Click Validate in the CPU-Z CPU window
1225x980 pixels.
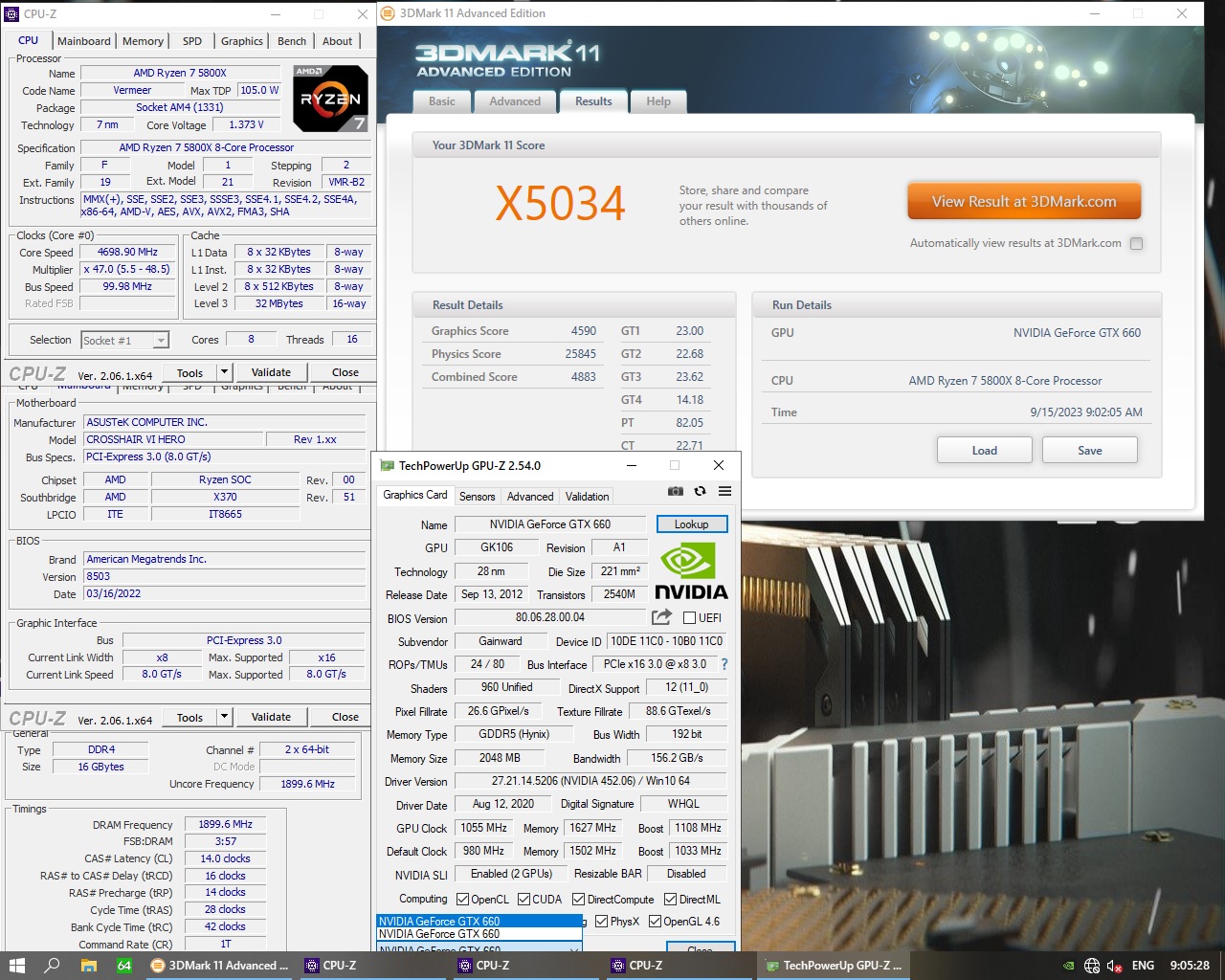[271, 372]
